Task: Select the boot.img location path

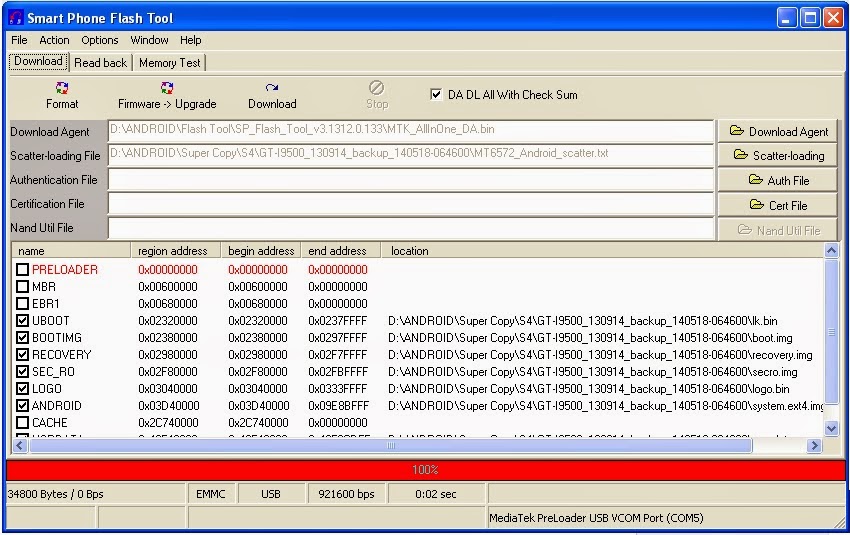Action: [590, 338]
